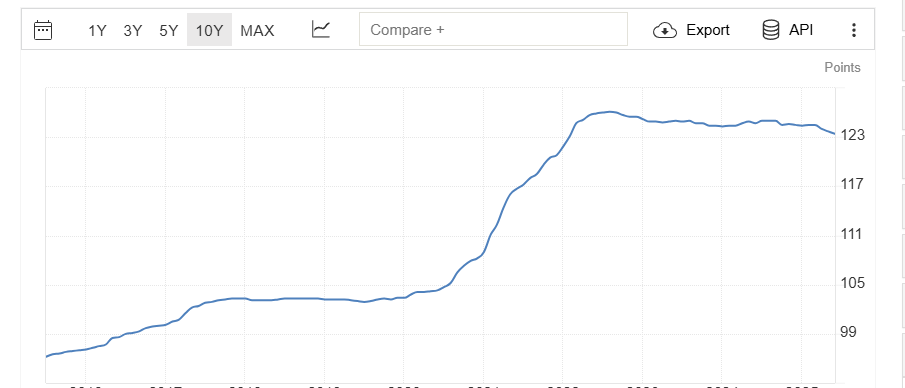Click the Export text label

[x=708, y=30]
